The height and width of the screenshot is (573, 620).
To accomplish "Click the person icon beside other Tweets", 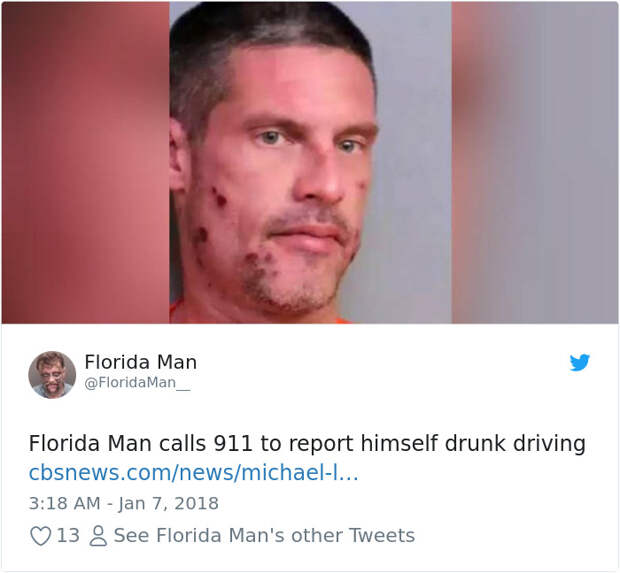I will coord(98,536).
